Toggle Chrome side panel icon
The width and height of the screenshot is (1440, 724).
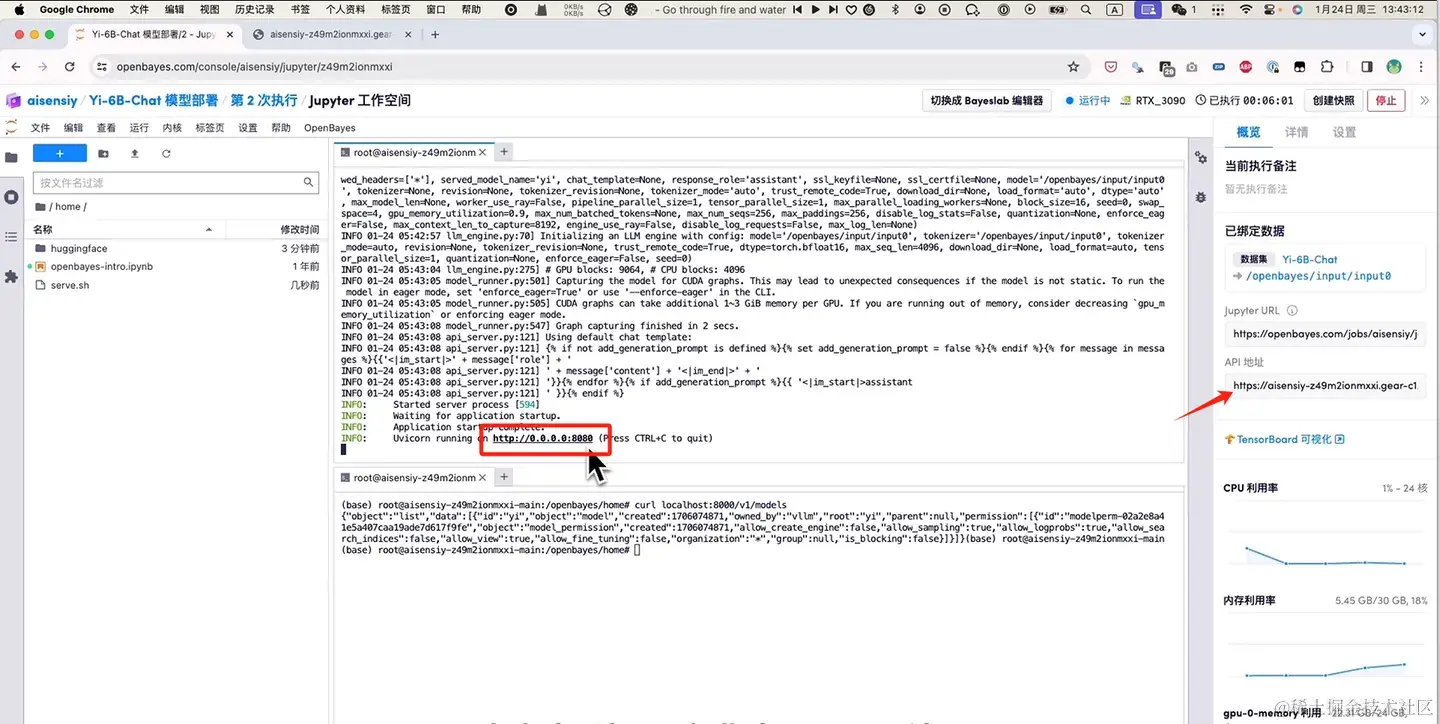coord(1367,67)
